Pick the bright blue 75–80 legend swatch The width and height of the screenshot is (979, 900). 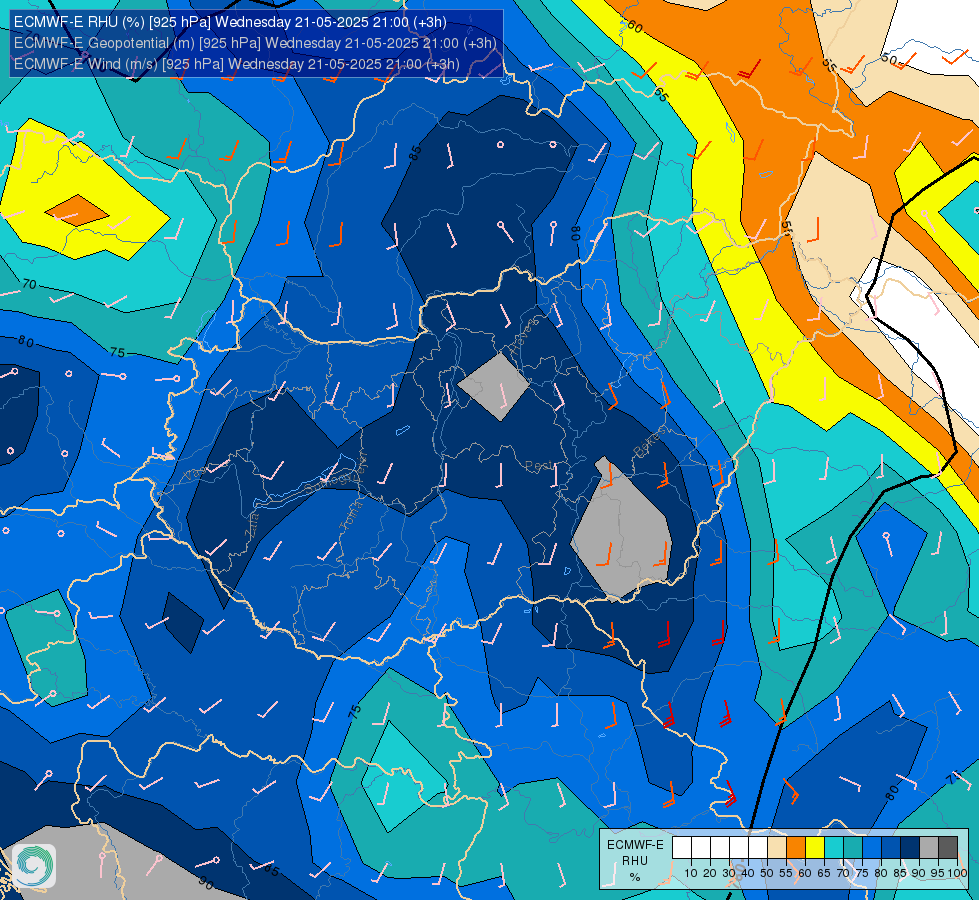pyautogui.click(x=872, y=848)
